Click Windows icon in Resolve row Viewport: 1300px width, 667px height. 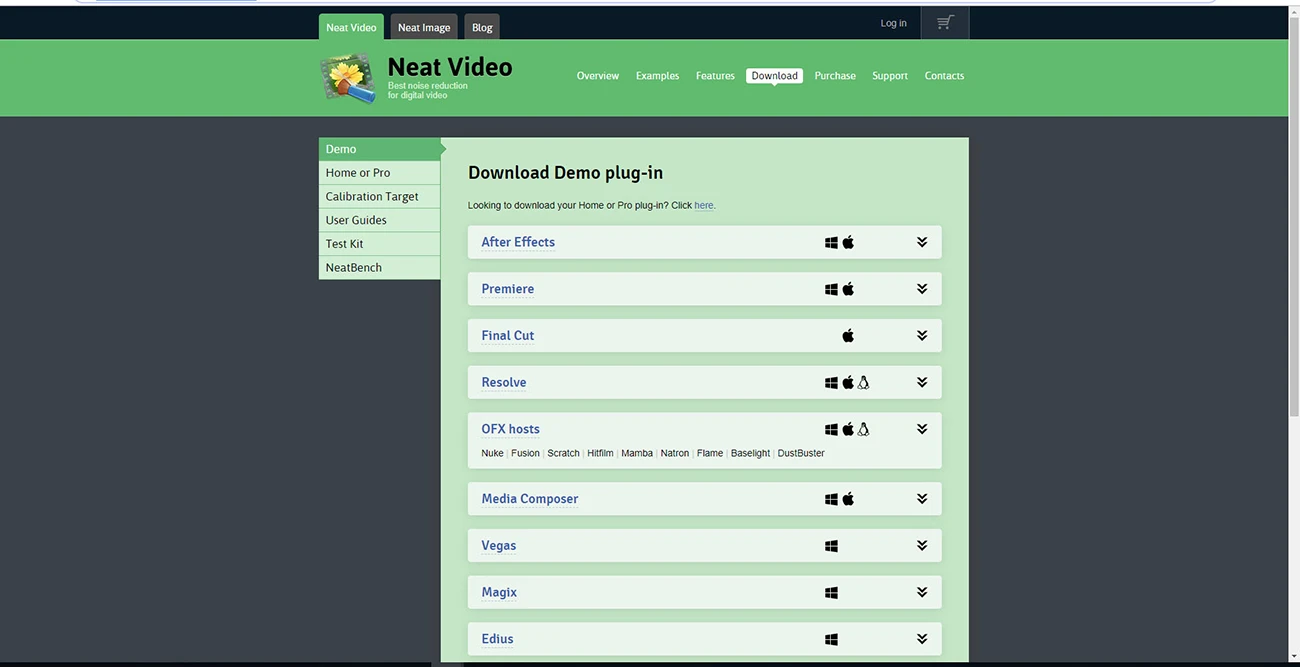coord(831,383)
